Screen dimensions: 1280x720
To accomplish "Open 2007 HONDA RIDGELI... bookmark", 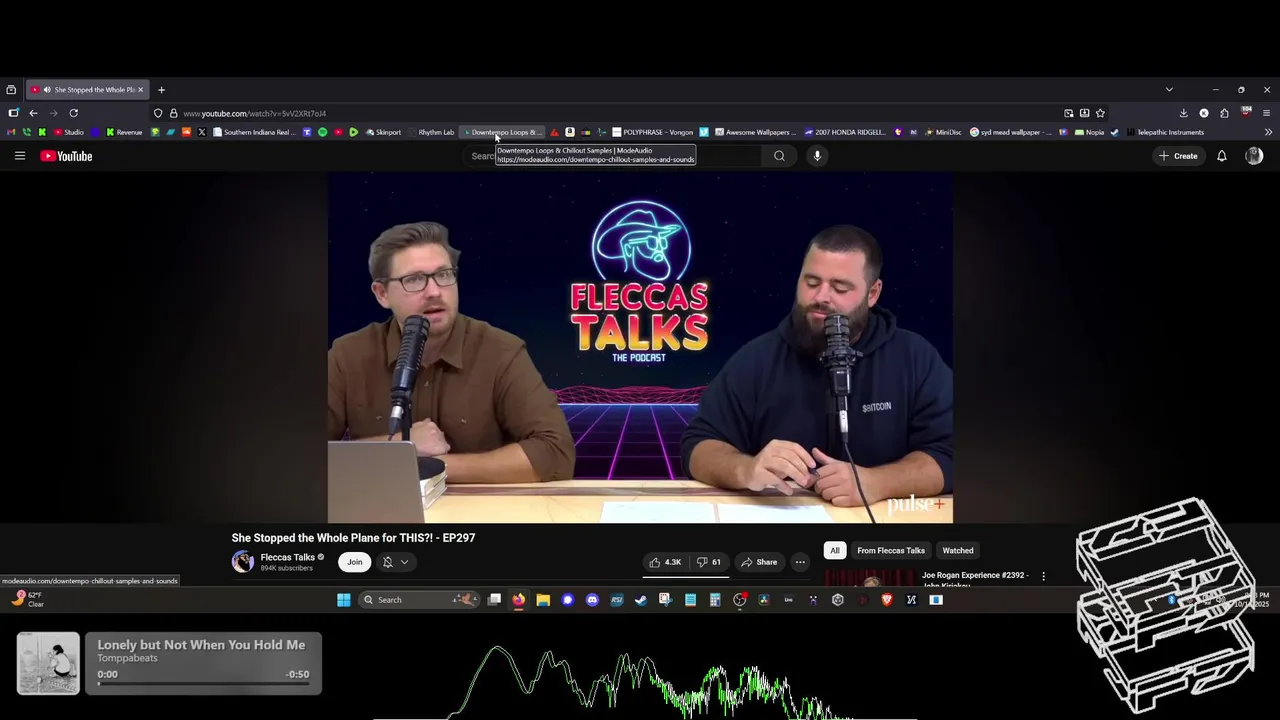I will click(x=846, y=132).
